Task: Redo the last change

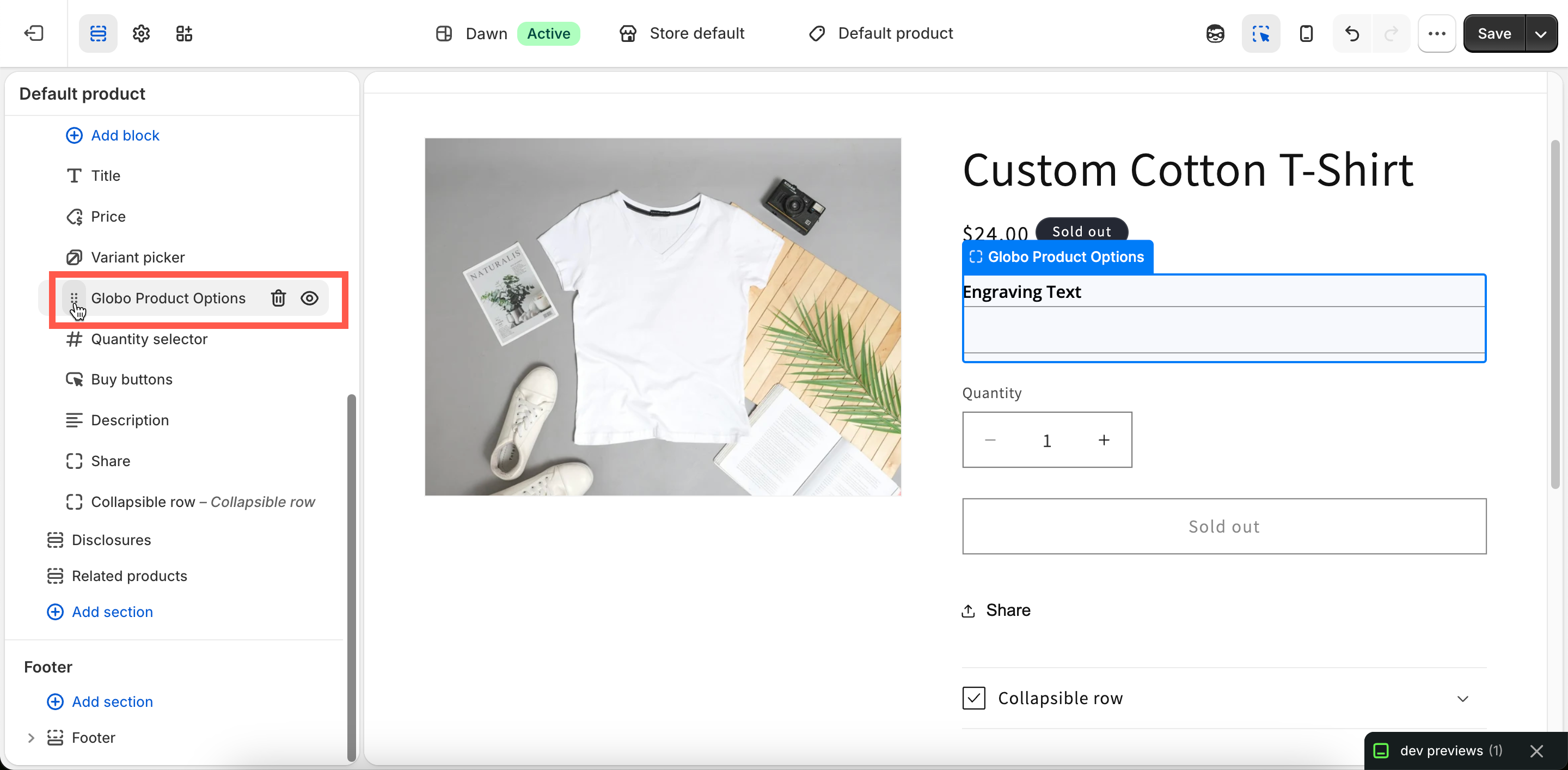Action: (x=1391, y=33)
